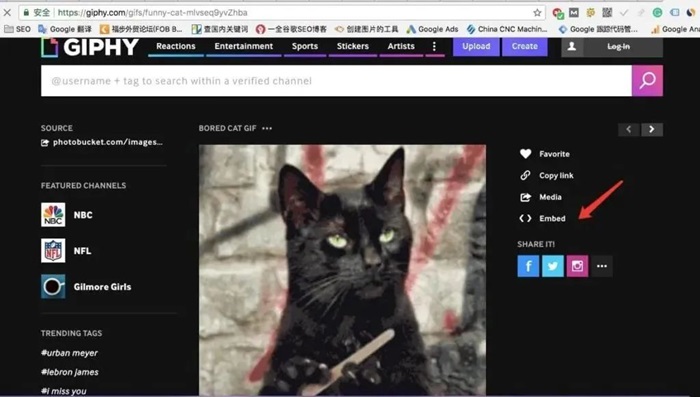Image resolution: width=700 pixels, height=397 pixels.
Task: Open the vertical dots navigation menu
Action: point(434,46)
